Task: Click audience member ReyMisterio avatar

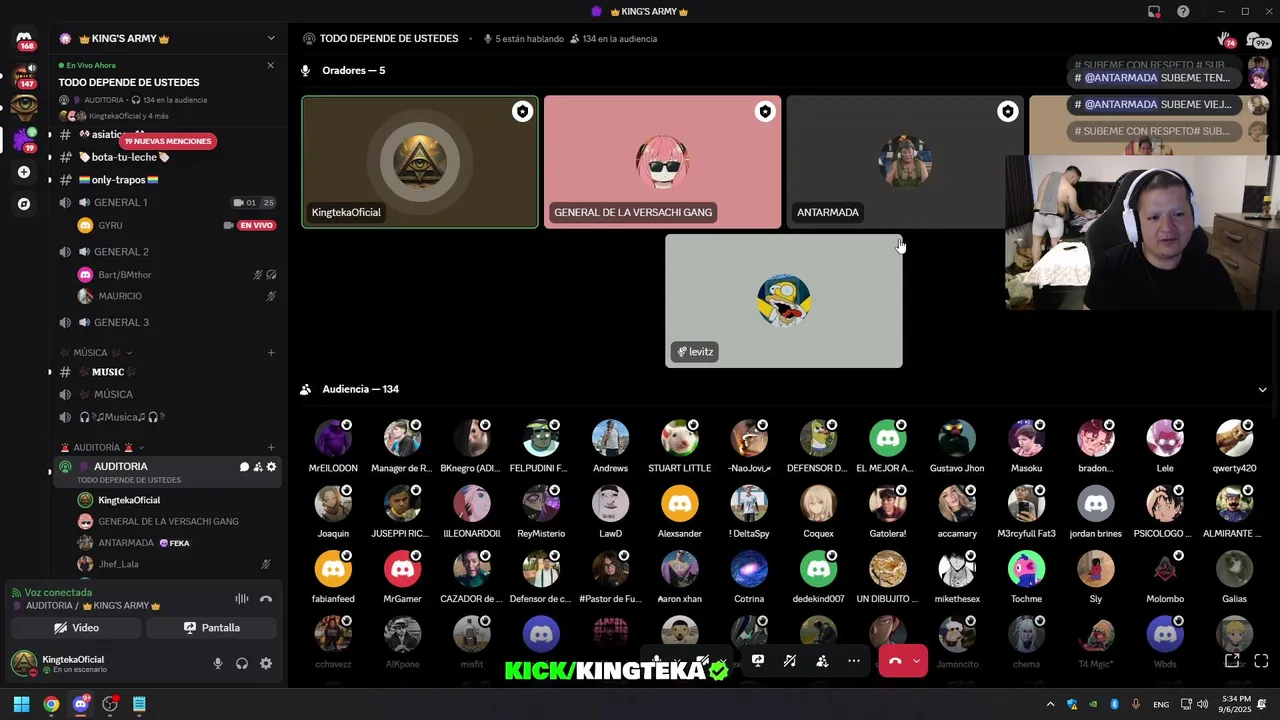Action: [541, 504]
